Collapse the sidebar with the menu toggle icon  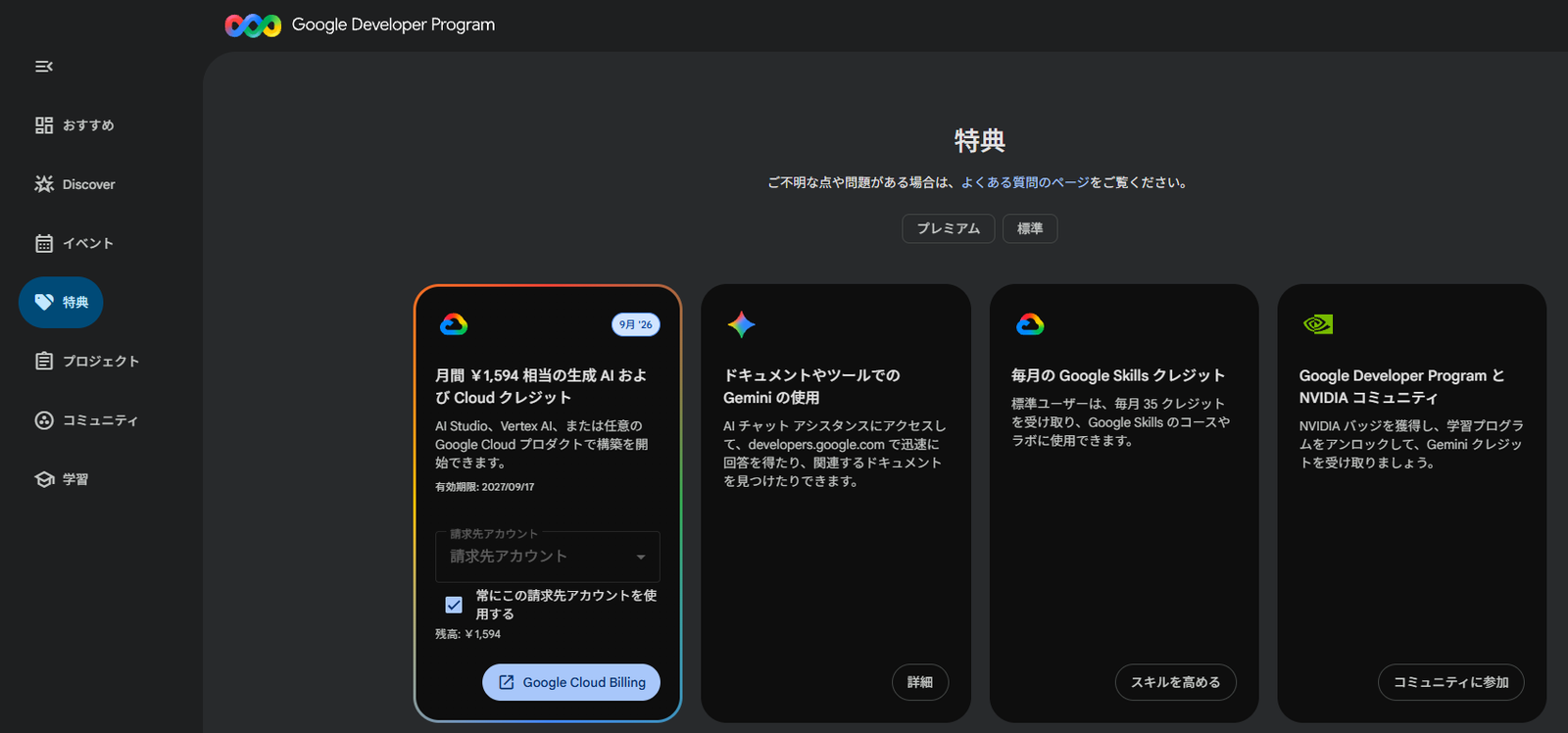(44, 67)
